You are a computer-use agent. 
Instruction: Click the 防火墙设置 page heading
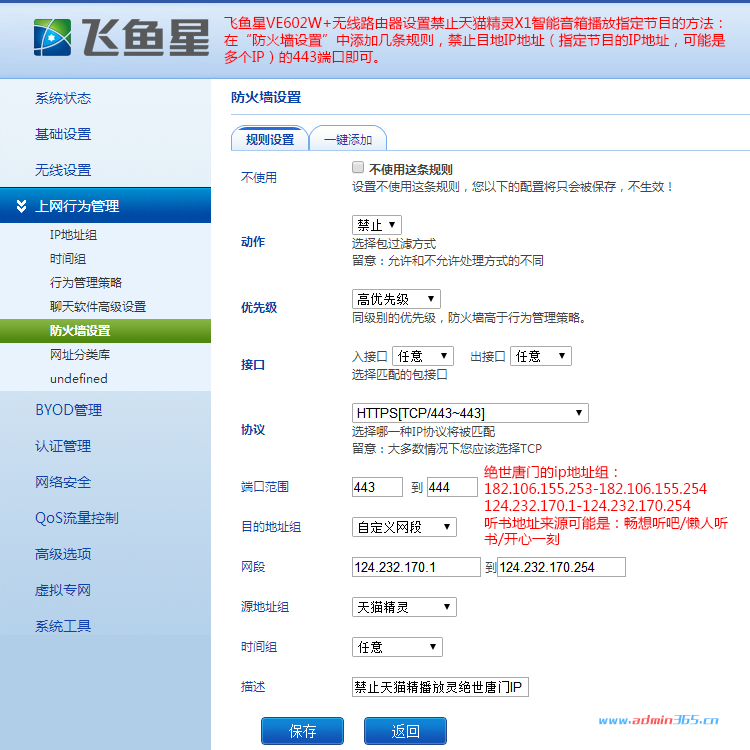tap(266, 97)
